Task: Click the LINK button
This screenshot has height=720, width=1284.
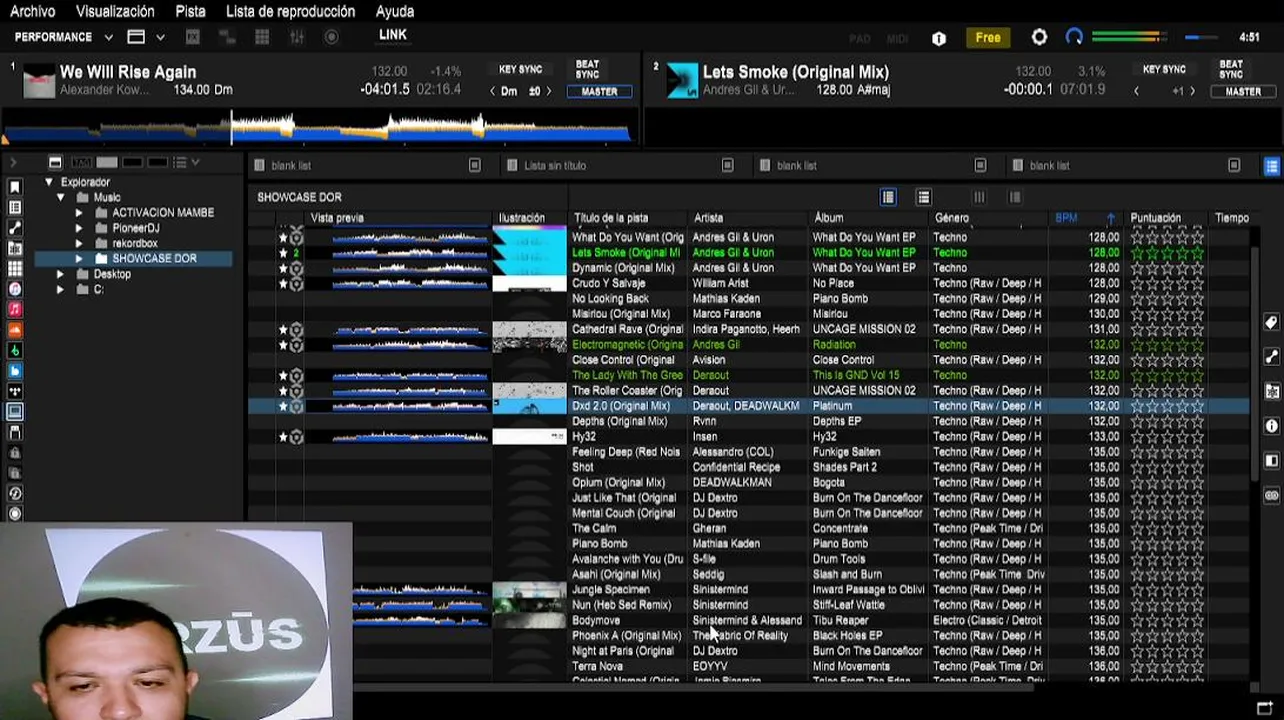Action: coord(393,35)
